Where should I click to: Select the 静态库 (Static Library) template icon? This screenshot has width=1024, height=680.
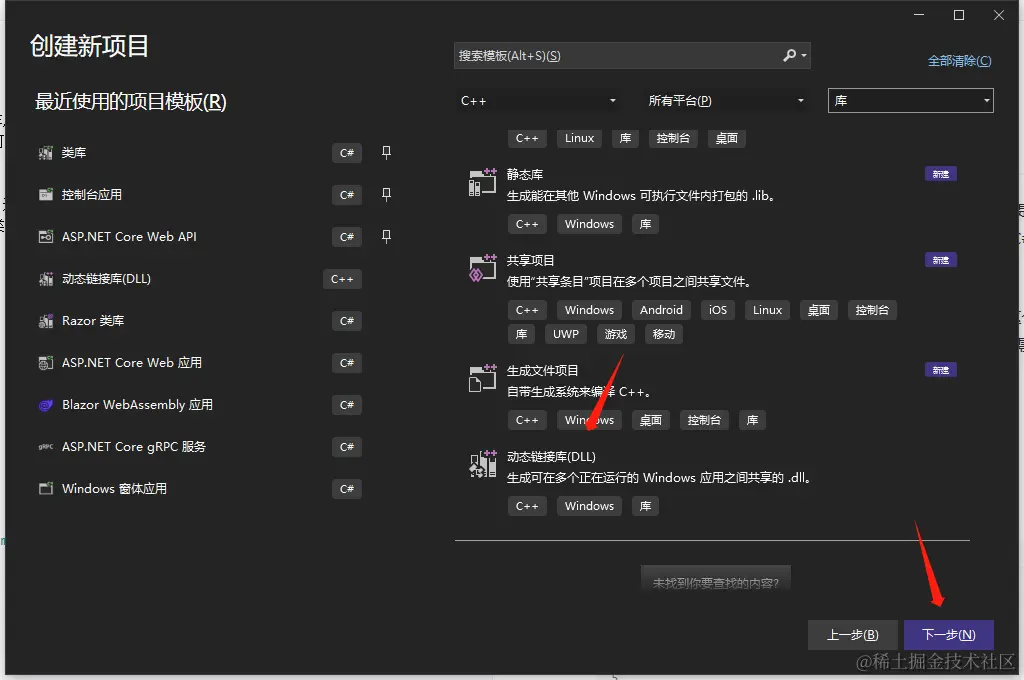pos(481,183)
